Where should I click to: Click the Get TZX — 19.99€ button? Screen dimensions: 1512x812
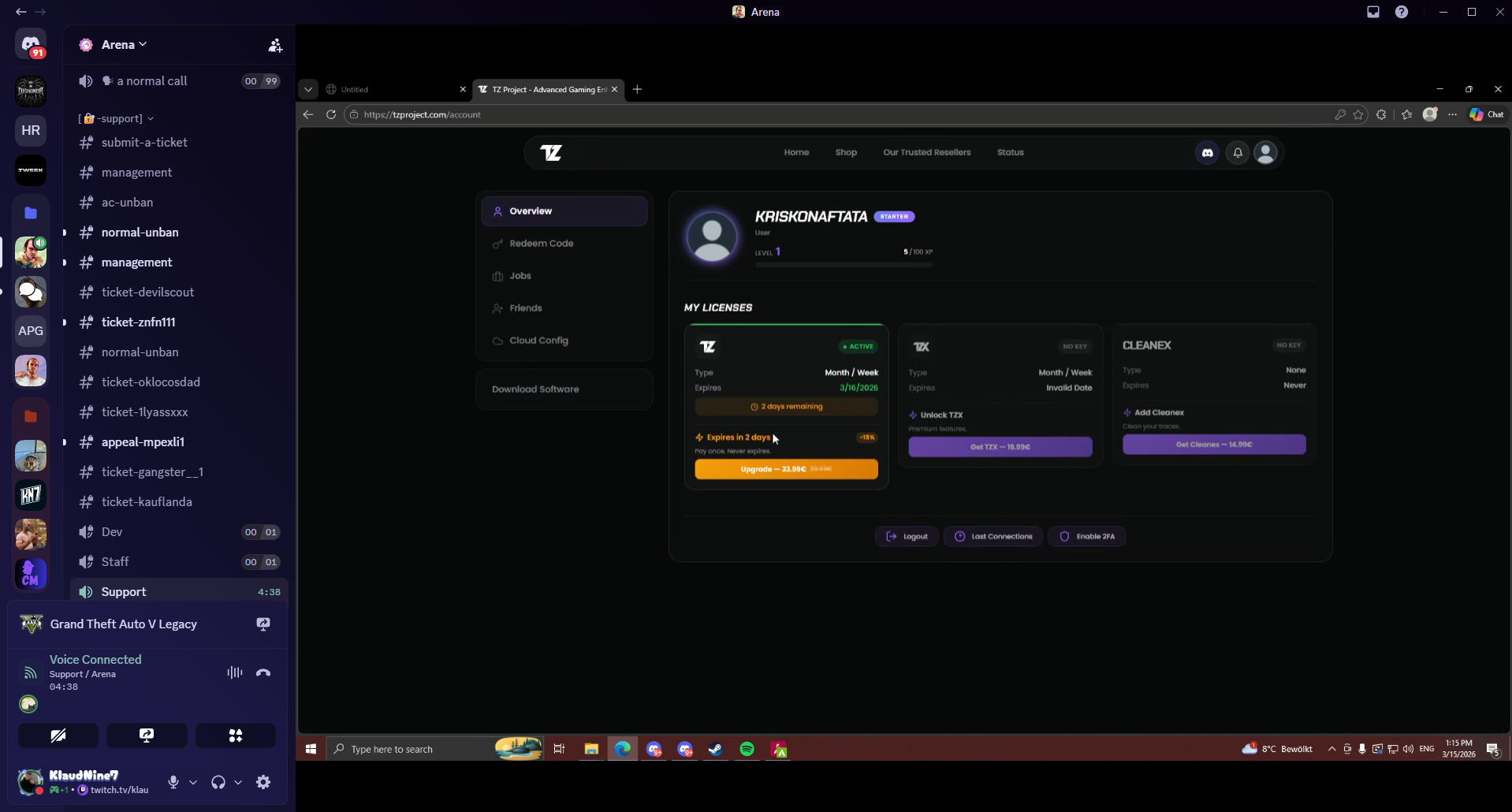(1000, 447)
